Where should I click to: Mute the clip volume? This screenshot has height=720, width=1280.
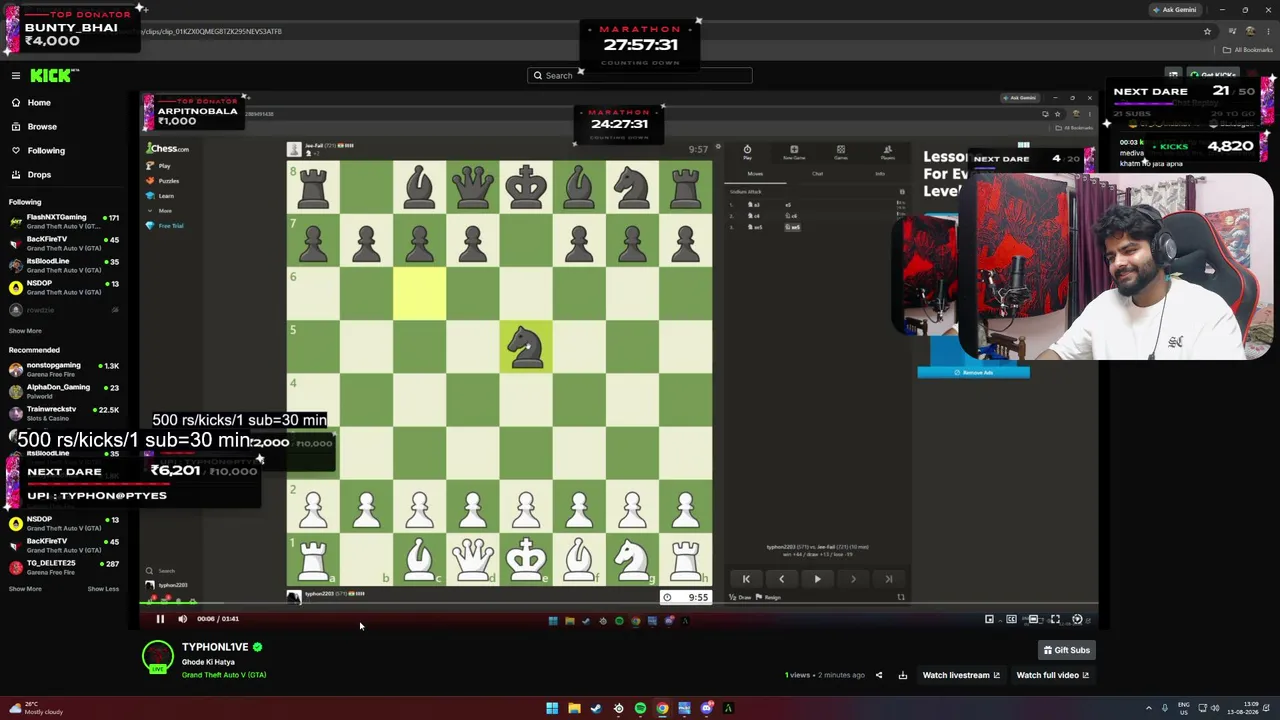click(x=182, y=619)
